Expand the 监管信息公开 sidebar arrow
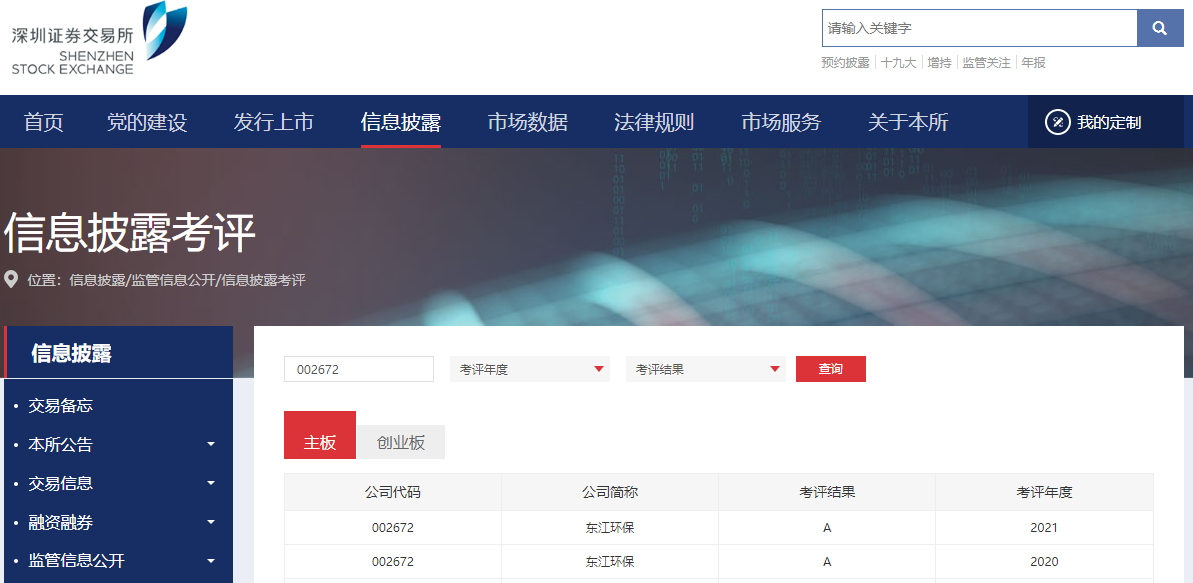The image size is (1193, 583). pos(211,561)
